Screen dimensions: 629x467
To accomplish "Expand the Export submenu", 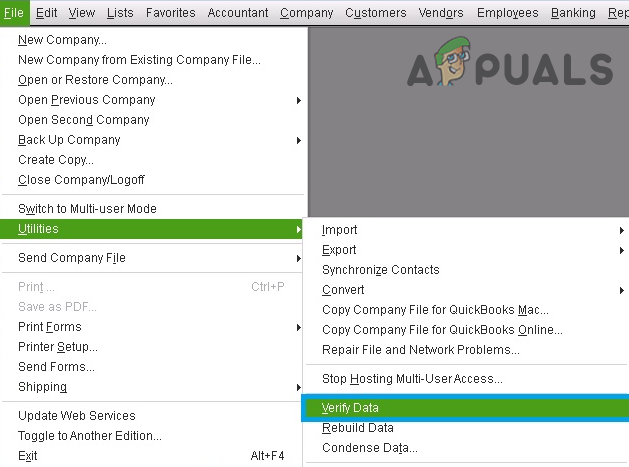I will click(x=339, y=250).
